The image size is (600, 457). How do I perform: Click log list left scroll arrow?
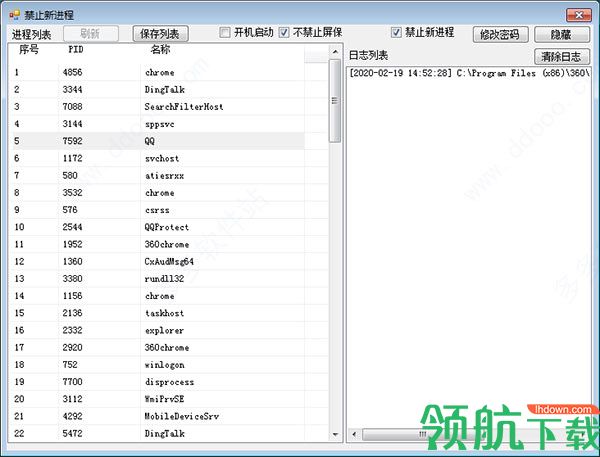coord(354,434)
